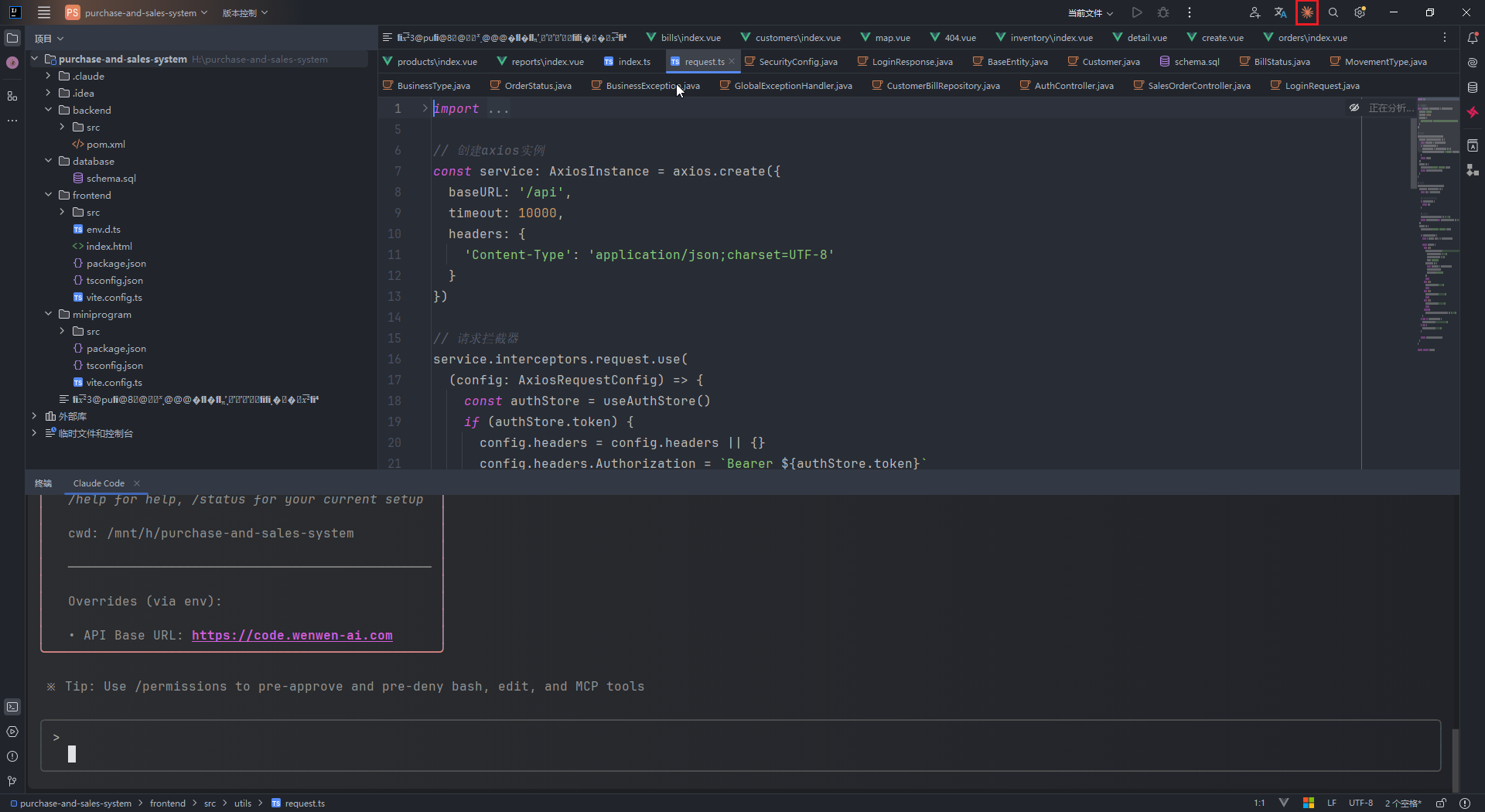Viewport: 1485px width, 812px height.
Task: Collapse the frontend folder
Action: (48, 195)
